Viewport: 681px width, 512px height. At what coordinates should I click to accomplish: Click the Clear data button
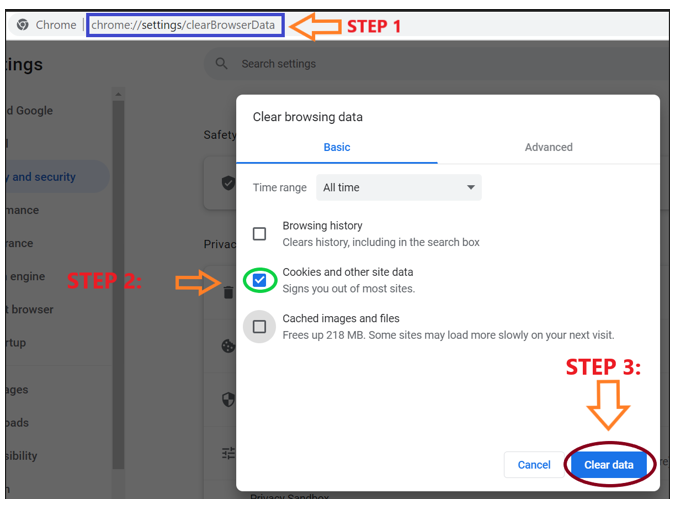(608, 465)
